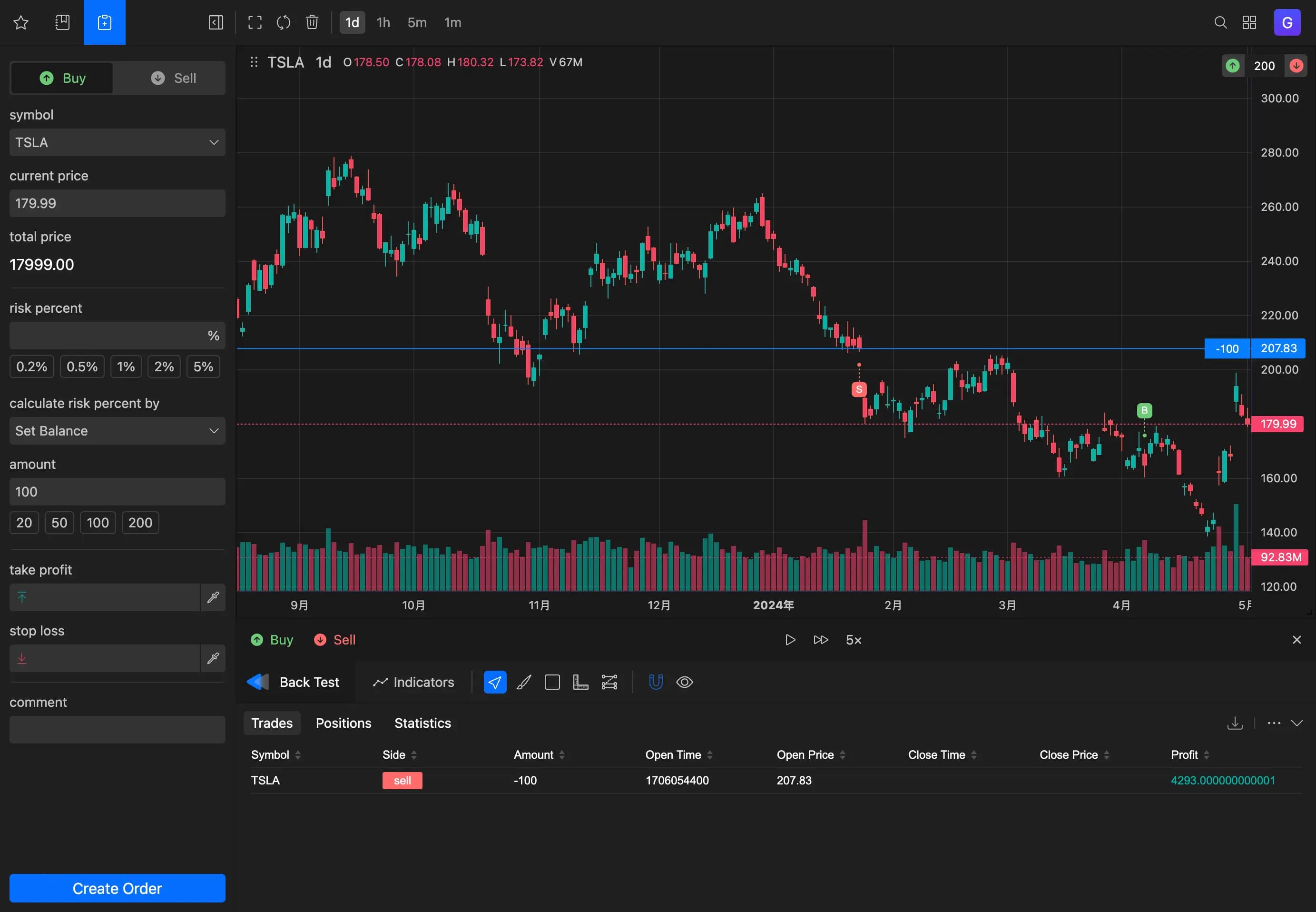Image resolution: width=1316 pixels, height=912 pixels.
Task: Switch to the Statistics tab
Action: click(422, 723)
